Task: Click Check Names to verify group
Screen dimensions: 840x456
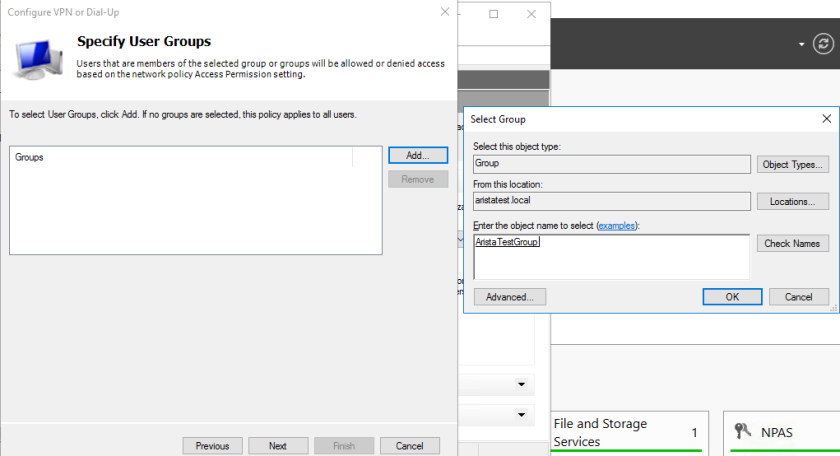Action: [793, 243]
